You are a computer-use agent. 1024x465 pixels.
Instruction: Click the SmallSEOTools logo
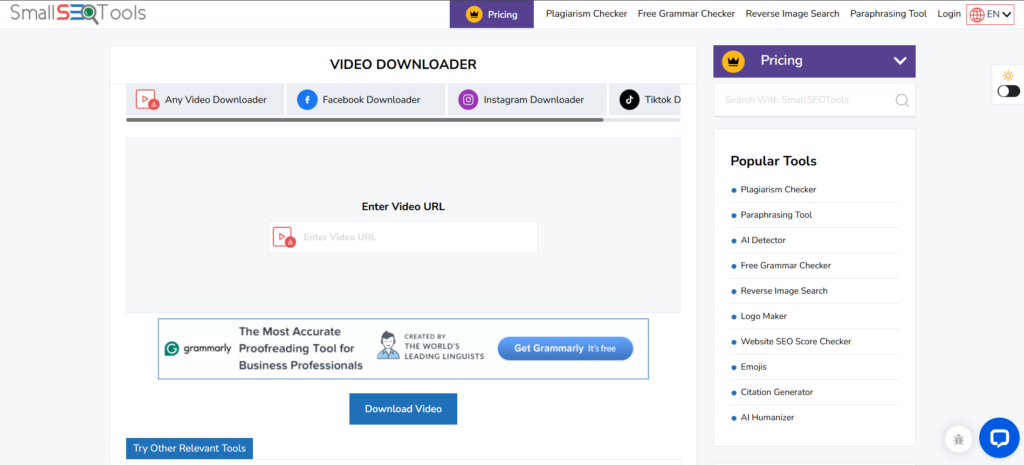78,13
